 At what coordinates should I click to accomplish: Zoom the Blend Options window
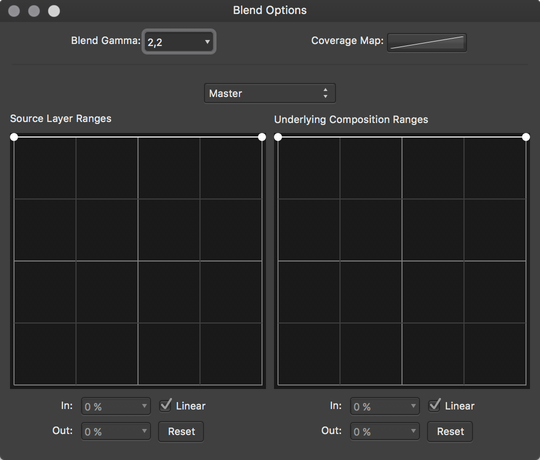(x=54, y=11)
